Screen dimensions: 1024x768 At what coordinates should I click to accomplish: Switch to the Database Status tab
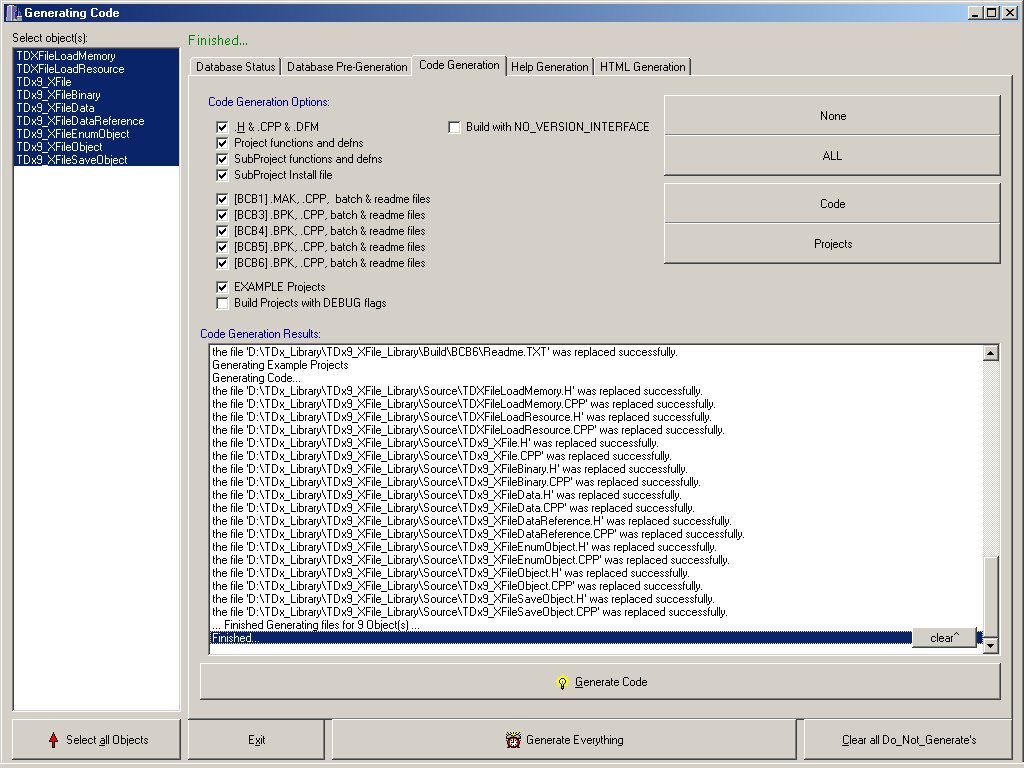(x=235, y=67)
